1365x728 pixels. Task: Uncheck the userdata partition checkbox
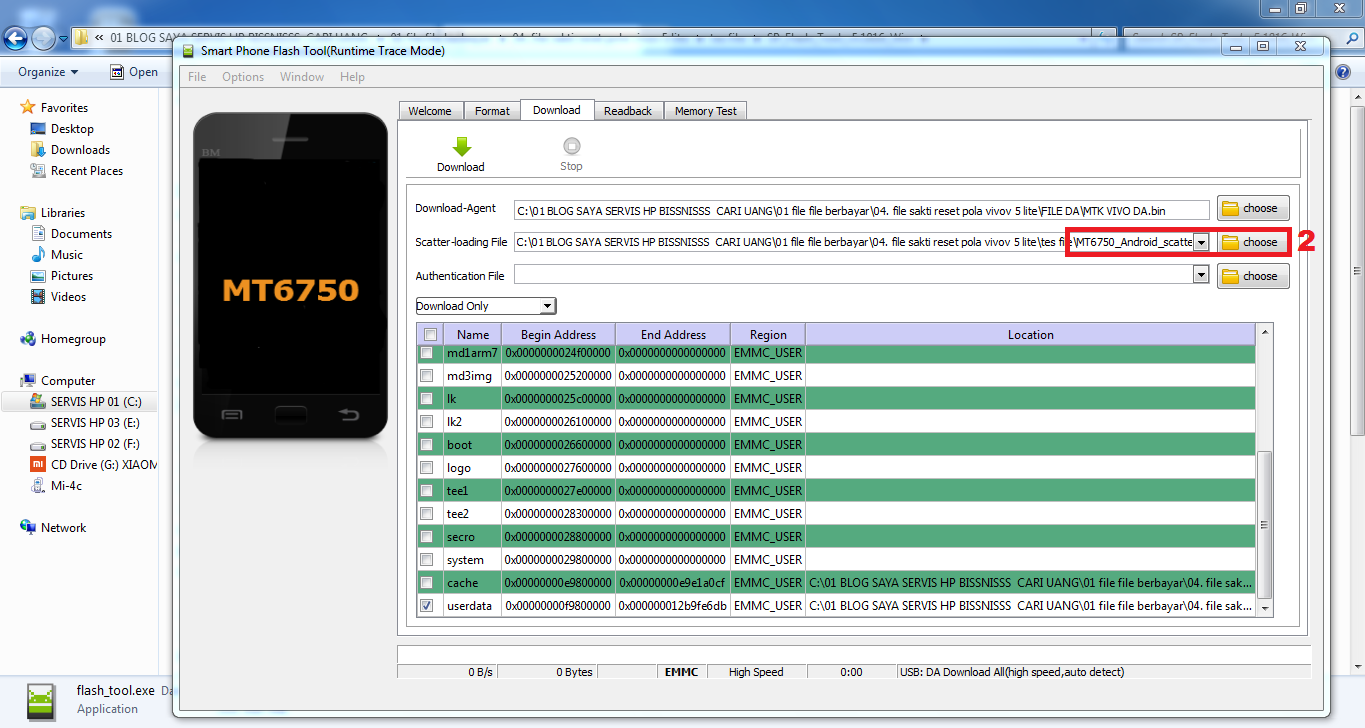pos(427,606)
